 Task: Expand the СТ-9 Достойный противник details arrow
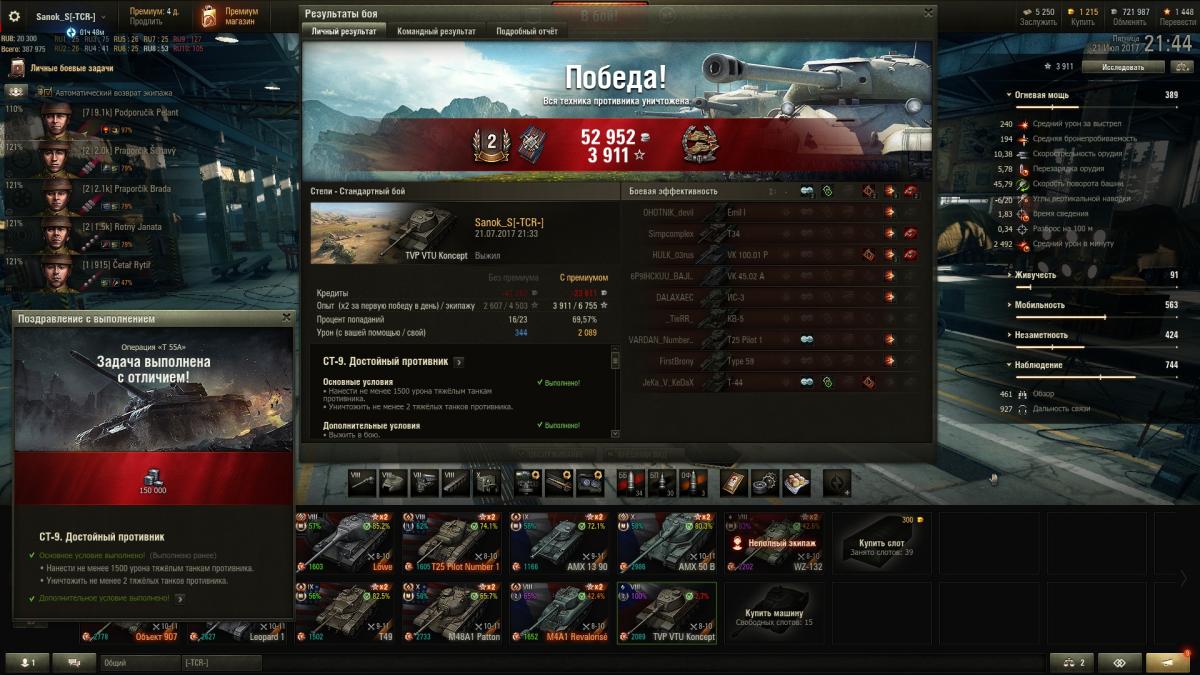click(x=458, y=362)
